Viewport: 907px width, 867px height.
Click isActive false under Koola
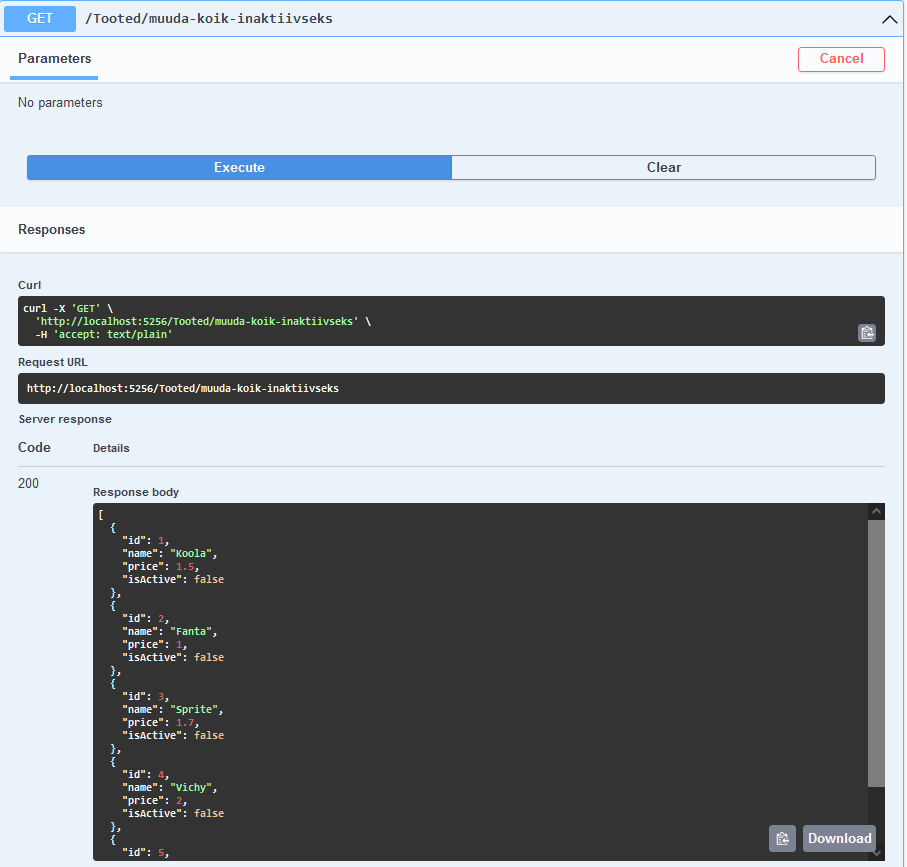click(173, 580)
